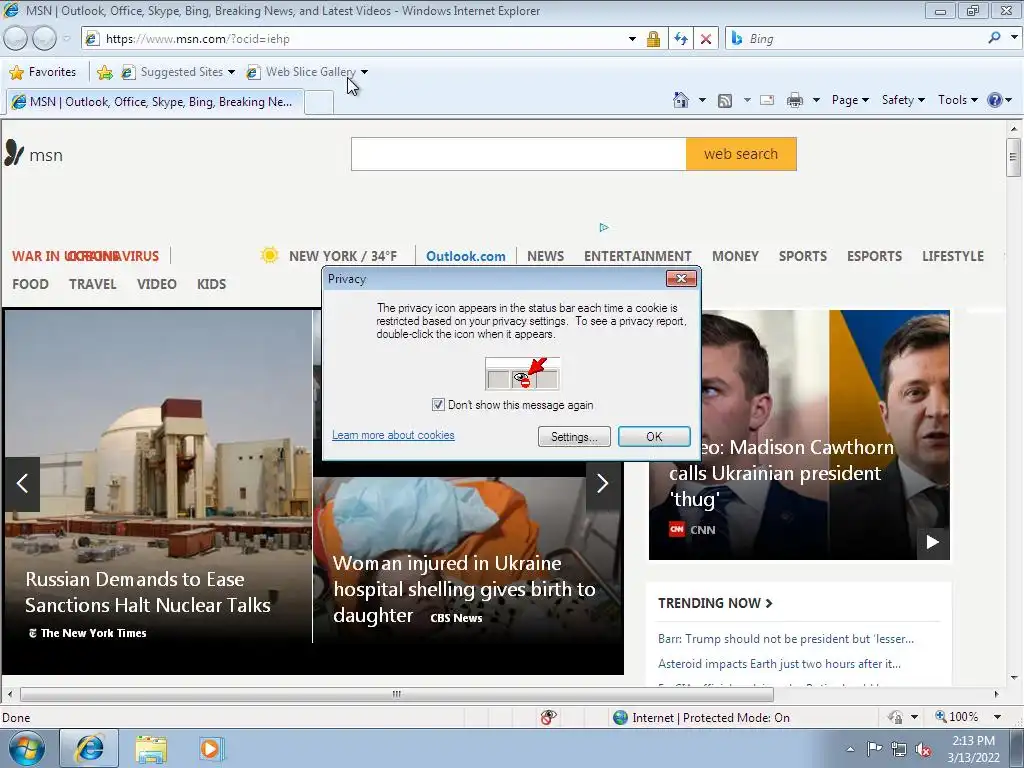The height and width of the screenshot is (768, 1024).
Task: Open the Safety menu
Action: (903, 100)
